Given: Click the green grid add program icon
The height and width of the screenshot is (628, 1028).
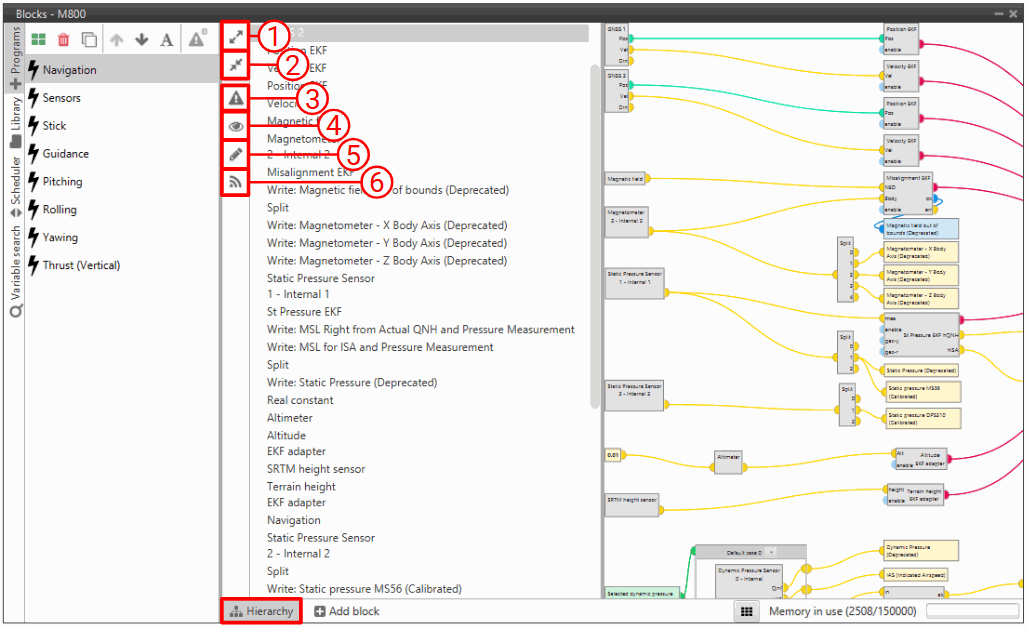Looking at the screenshot, I should [39, 40].
